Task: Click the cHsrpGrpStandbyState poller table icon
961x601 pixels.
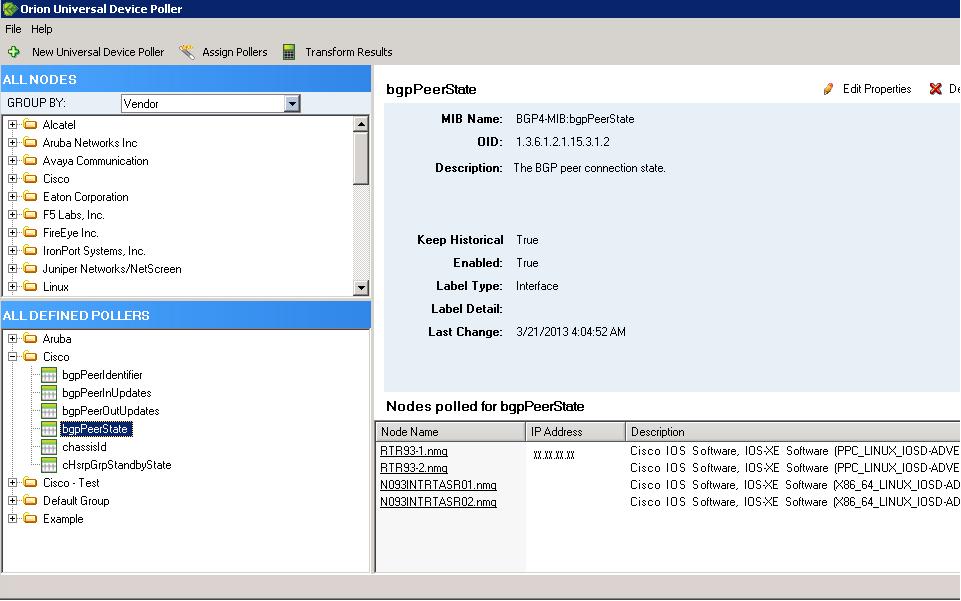Action: pos(49,465)
